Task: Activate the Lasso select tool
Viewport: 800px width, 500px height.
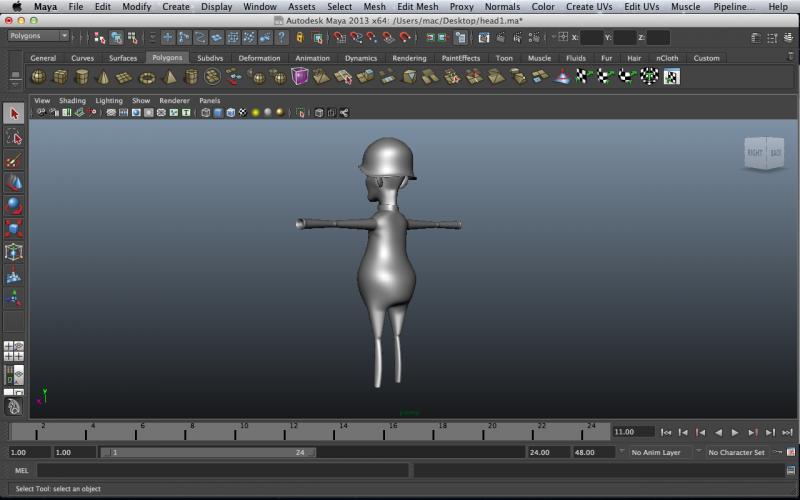Action: coord(14,137)
